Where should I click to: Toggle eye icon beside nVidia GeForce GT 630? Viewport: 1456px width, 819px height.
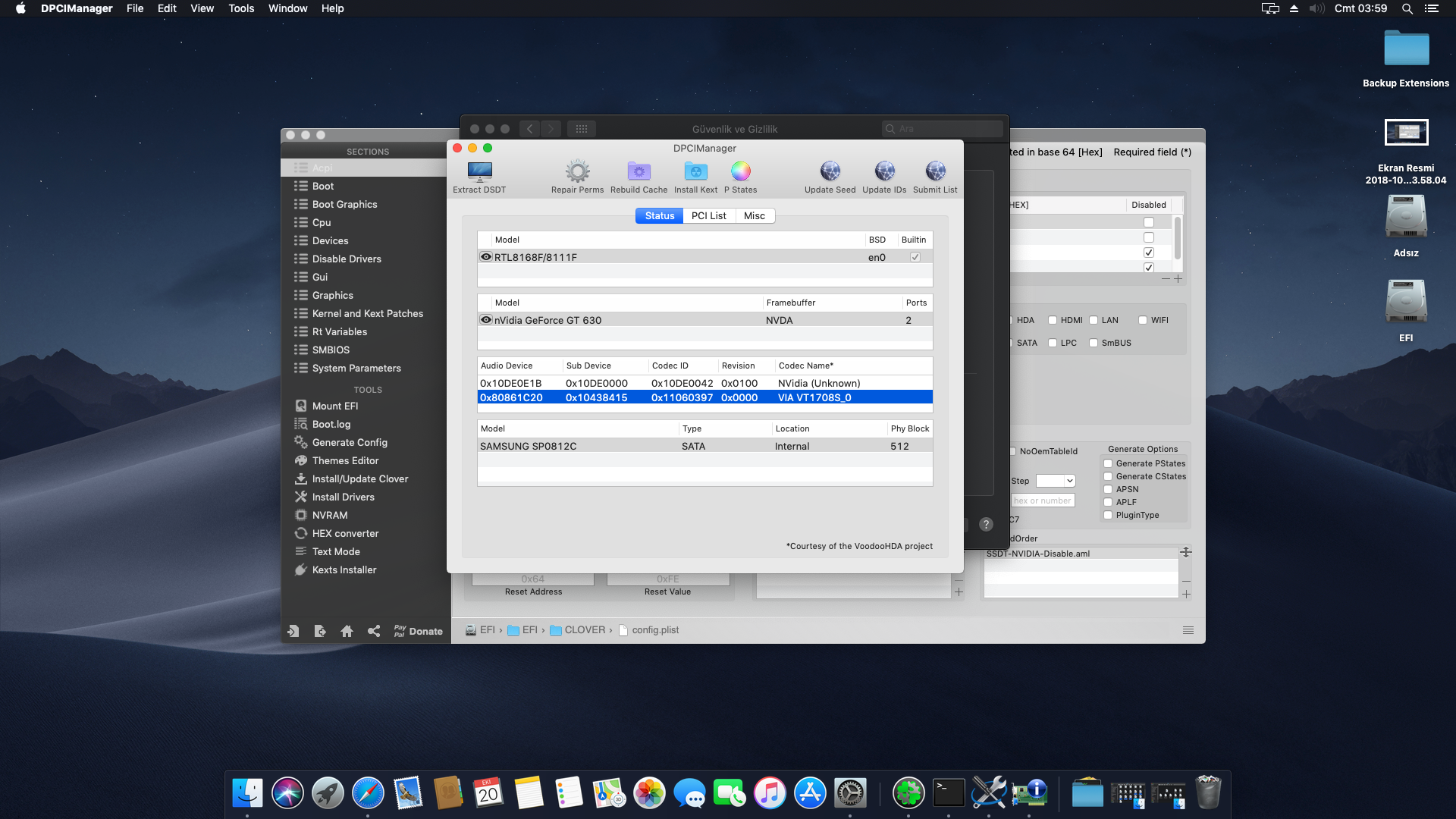click(x=486, y=320)
